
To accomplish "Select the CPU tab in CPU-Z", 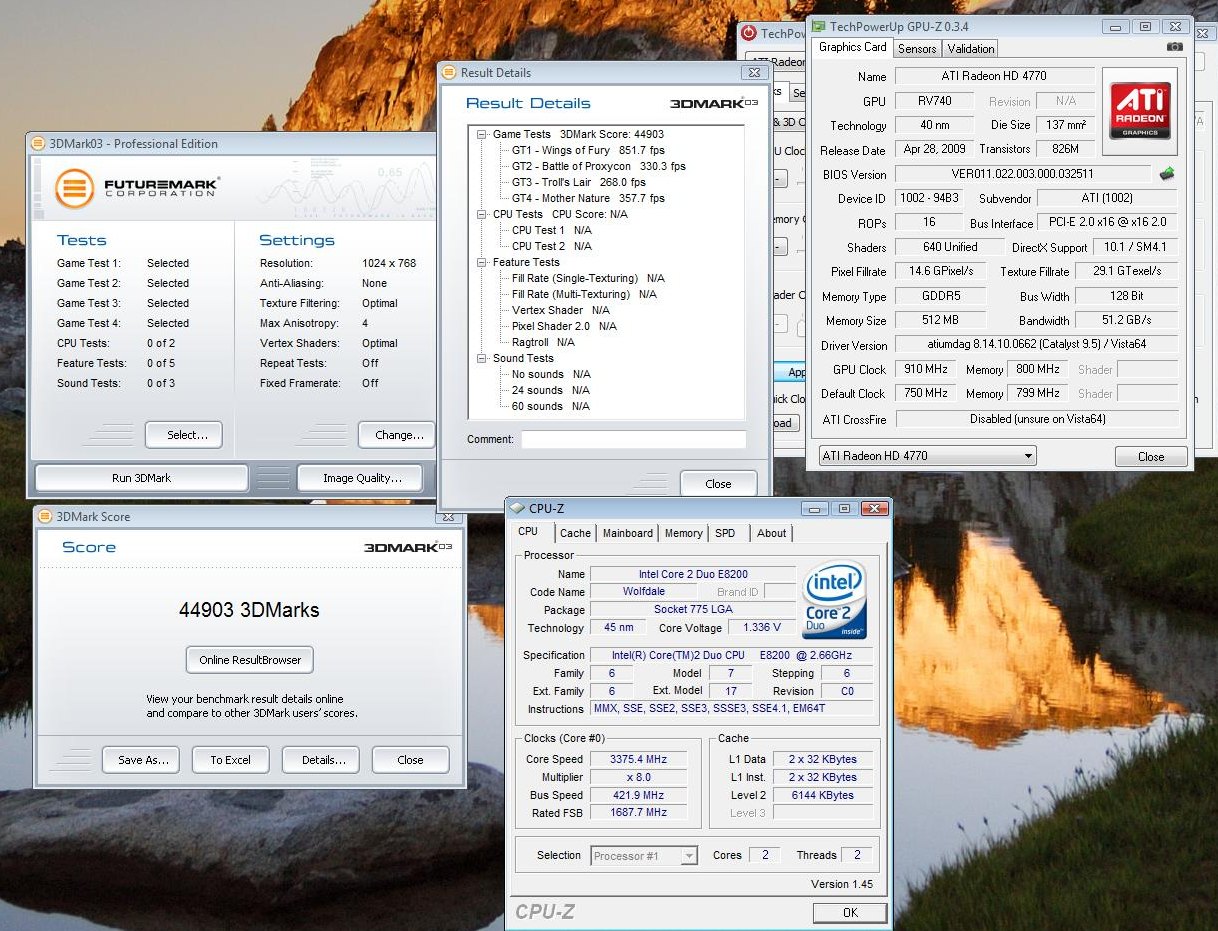I will [x=528, y=532].
